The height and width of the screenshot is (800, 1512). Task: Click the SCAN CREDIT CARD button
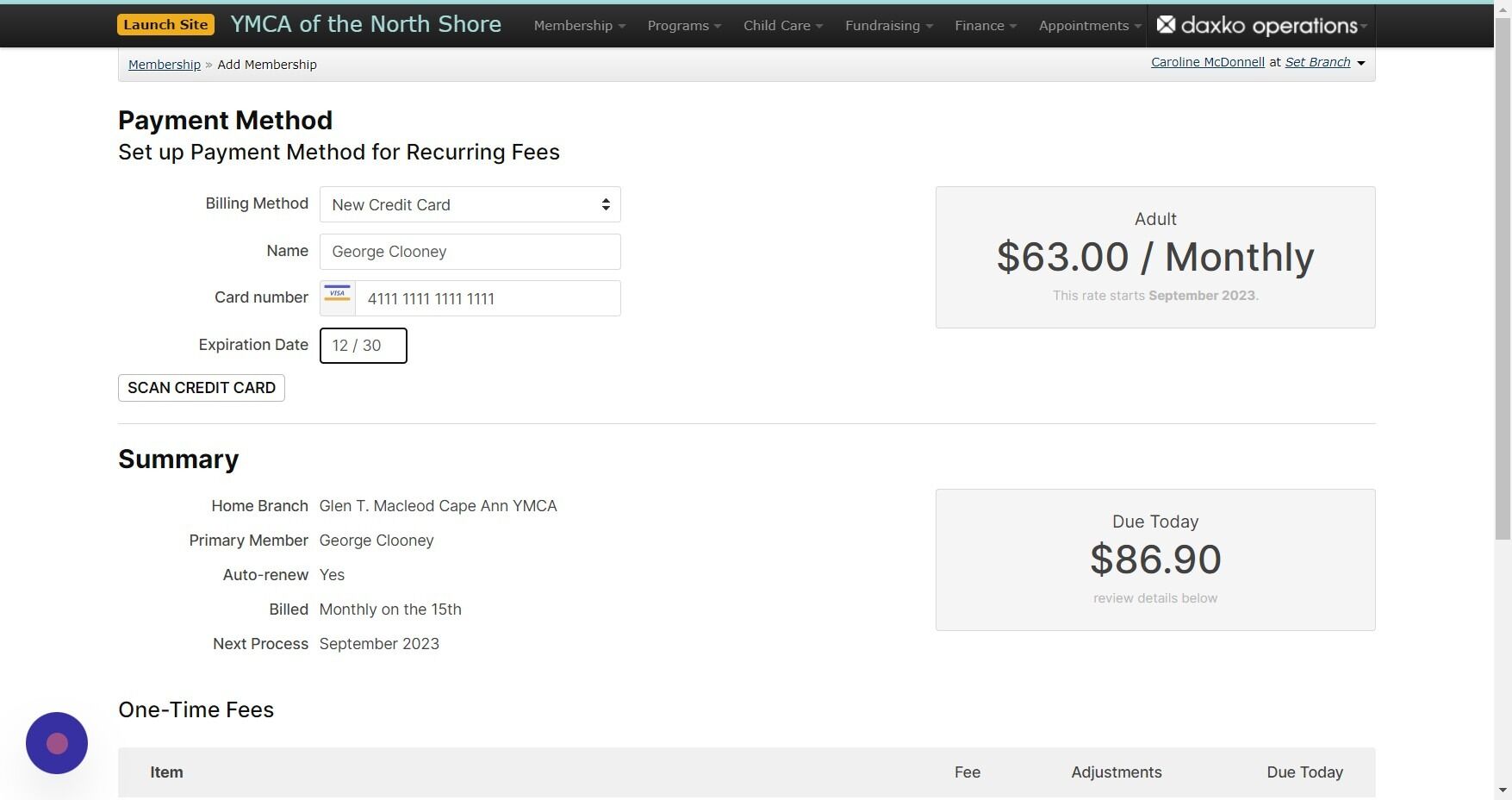pyautogui.click(x=201, y=387)
